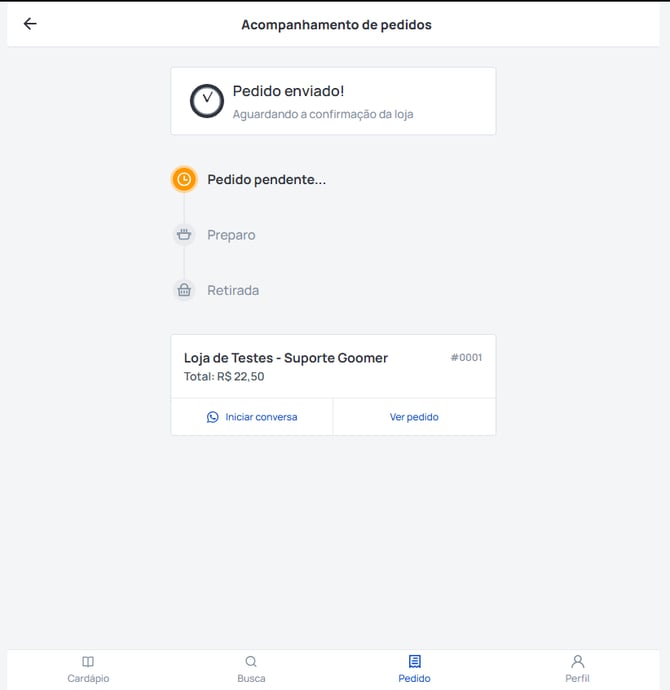
Task: Click the clock icon in Pedido enviado card
Action: click(x=207, y=101)
